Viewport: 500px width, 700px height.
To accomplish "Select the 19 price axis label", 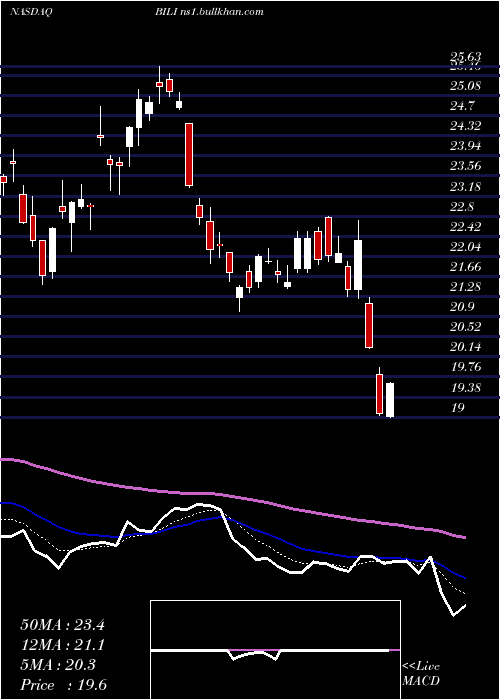I will coord(458,407).
